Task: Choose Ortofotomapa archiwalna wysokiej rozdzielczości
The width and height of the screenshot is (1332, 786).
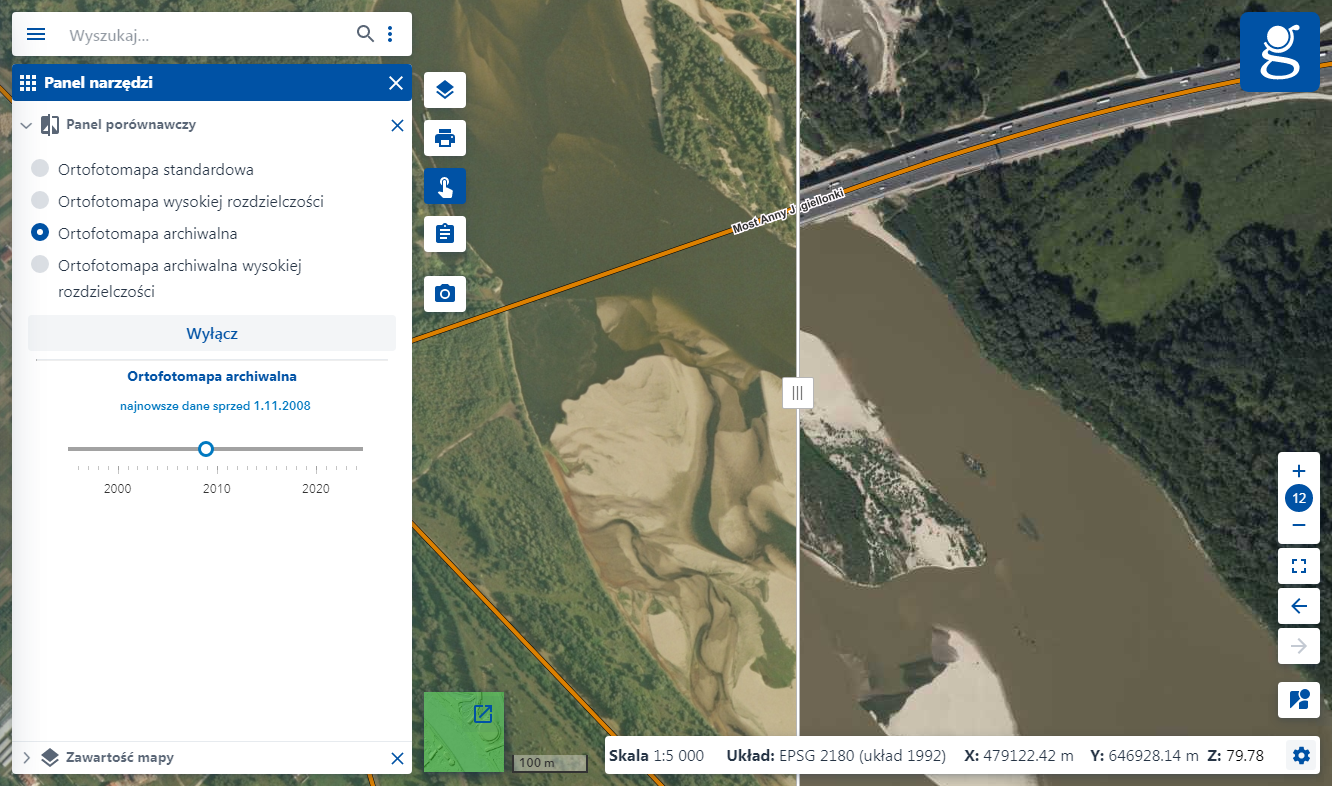Action: 40,265
